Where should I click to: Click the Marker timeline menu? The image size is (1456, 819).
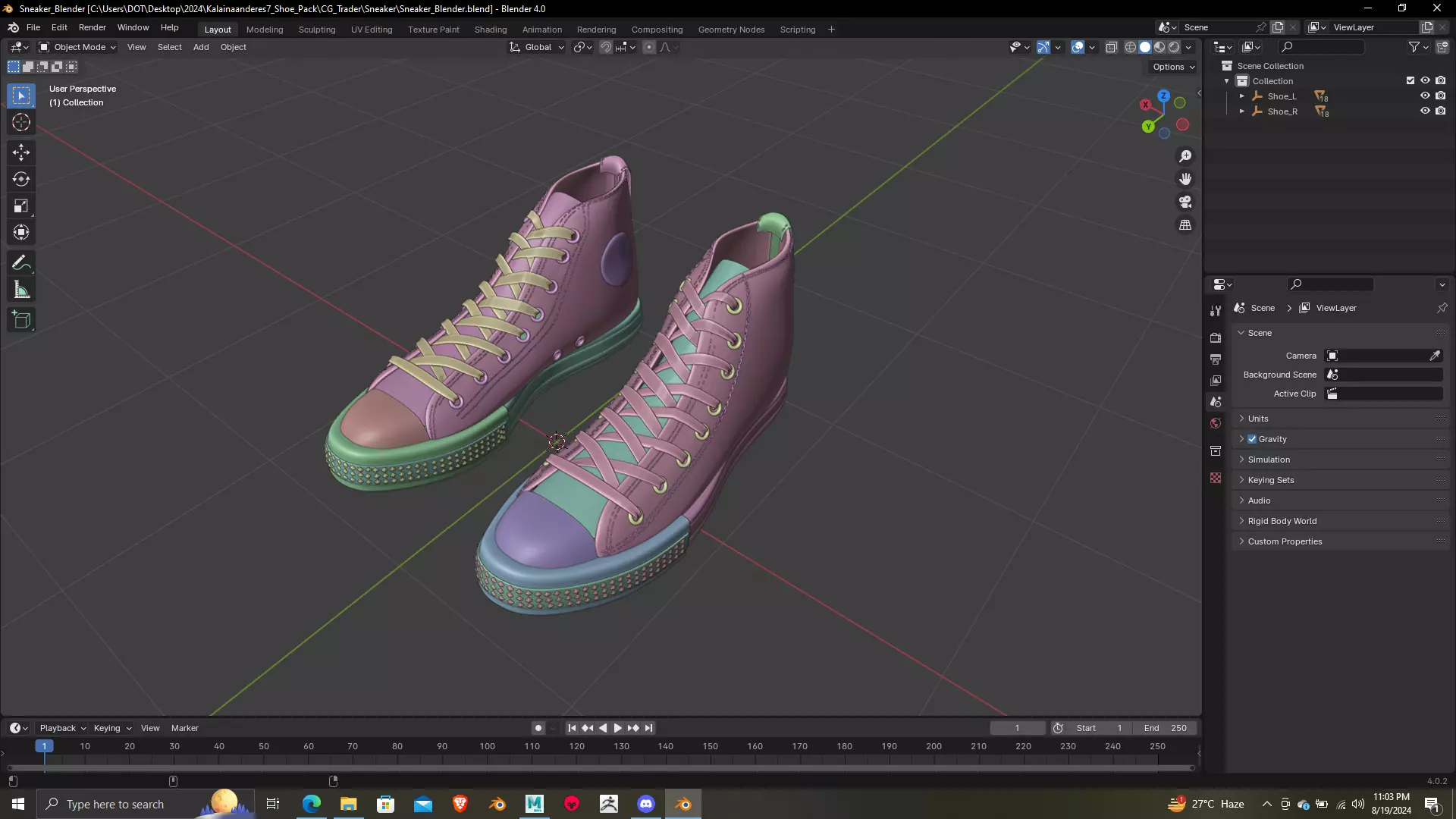(185, 728)
